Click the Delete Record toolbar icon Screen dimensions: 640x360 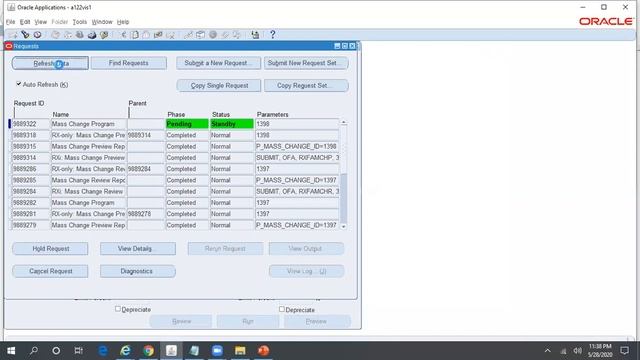point(170,35)
